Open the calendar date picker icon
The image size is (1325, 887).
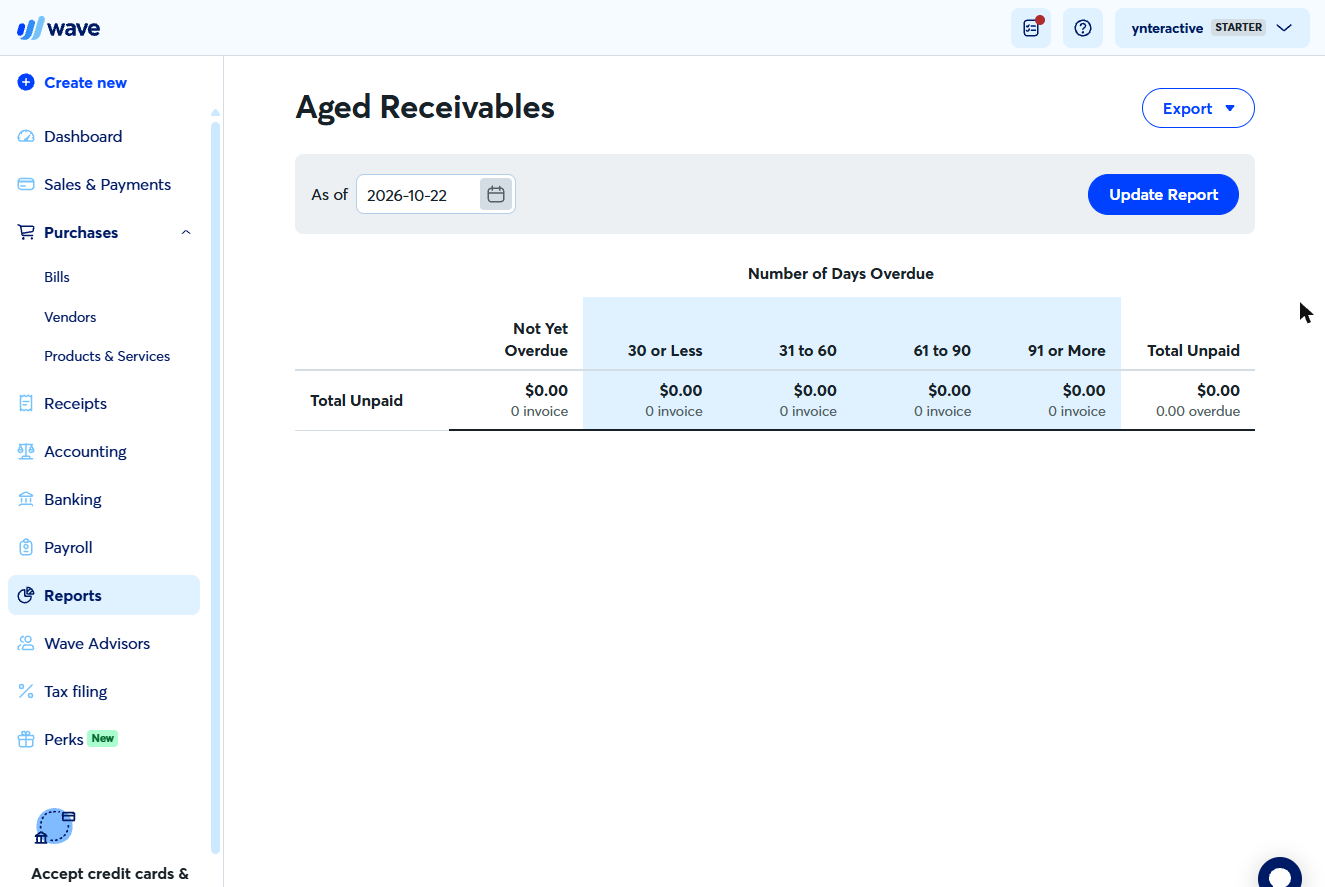(x=496, y=194)
